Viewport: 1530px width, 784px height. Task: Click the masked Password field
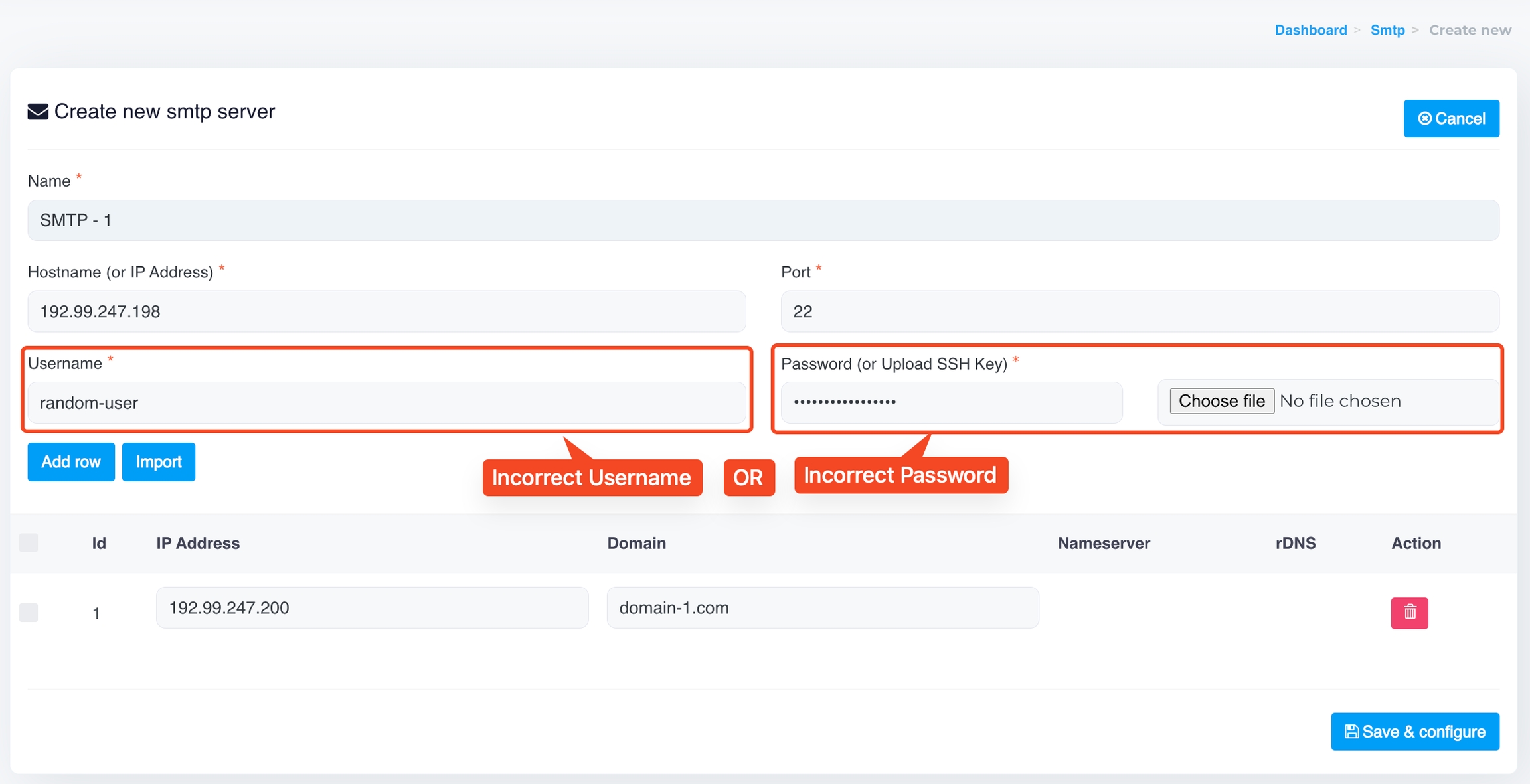(951, 402)
